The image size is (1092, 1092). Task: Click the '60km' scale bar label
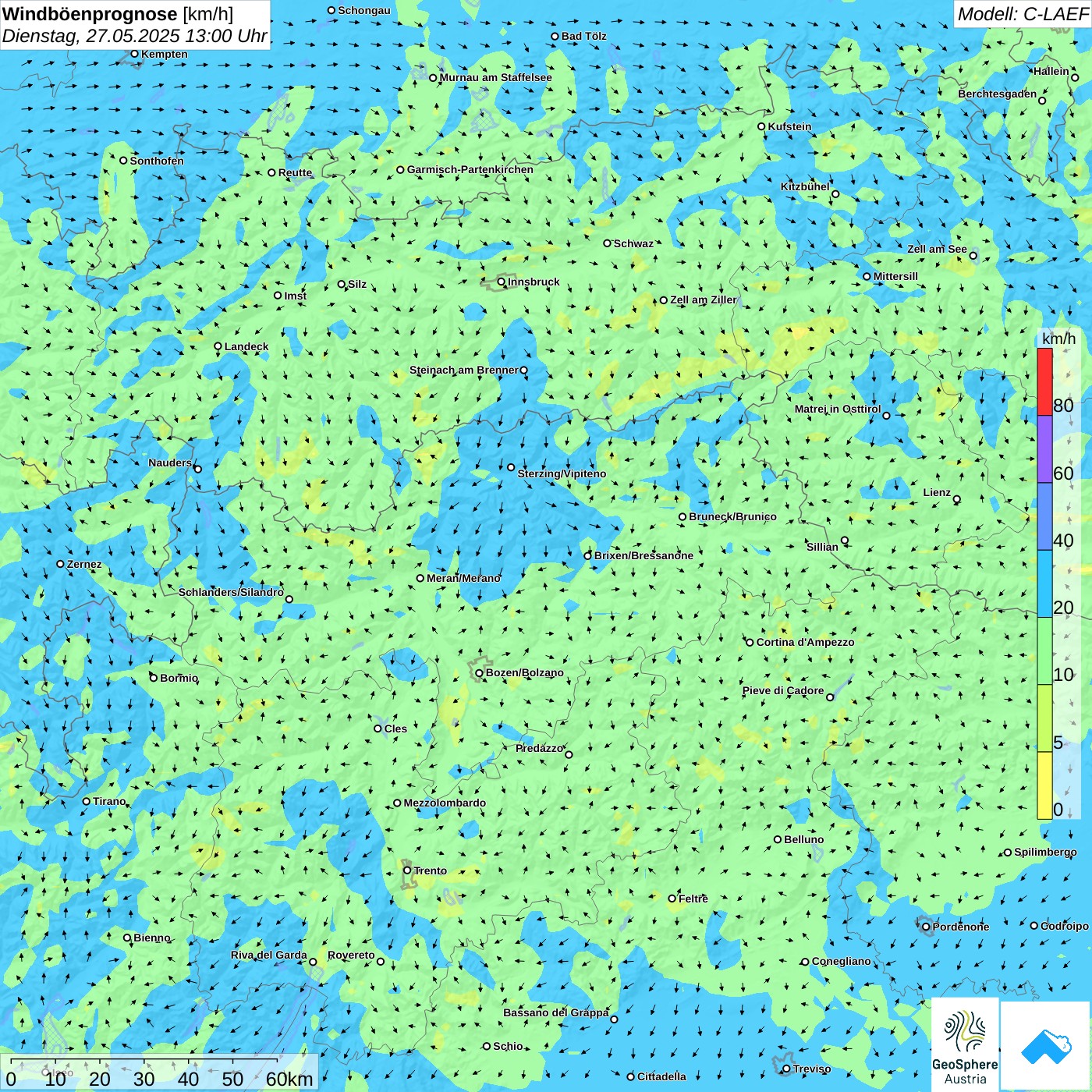[x=289, y=1079]
